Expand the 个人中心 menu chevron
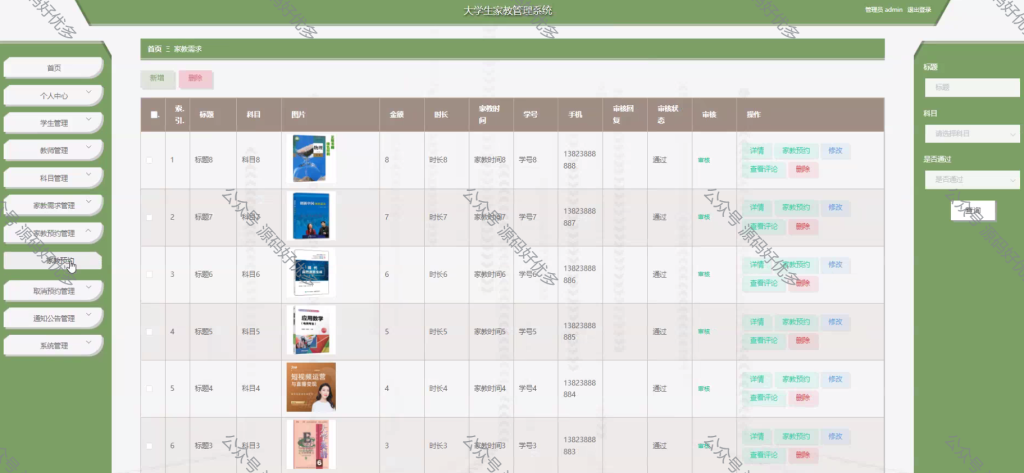Viewport: 1024px width, 473px height. coord(89,92)
